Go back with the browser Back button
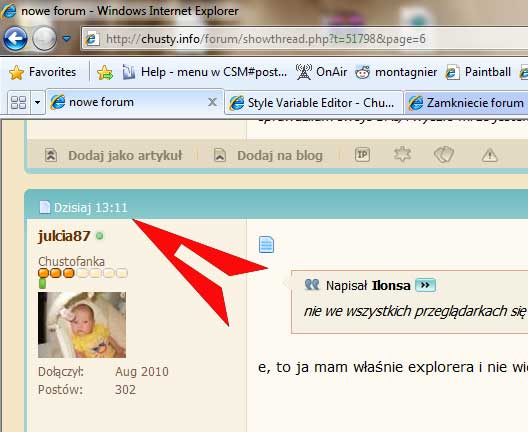 [x=15, y=39]
